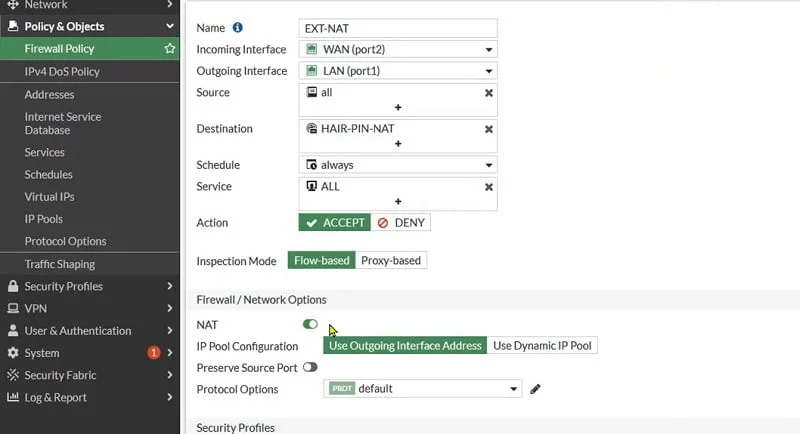The image size is (800, 434).
Task: Open IPv4 DoS Policy in sidebar
Action: click(62, 72)
